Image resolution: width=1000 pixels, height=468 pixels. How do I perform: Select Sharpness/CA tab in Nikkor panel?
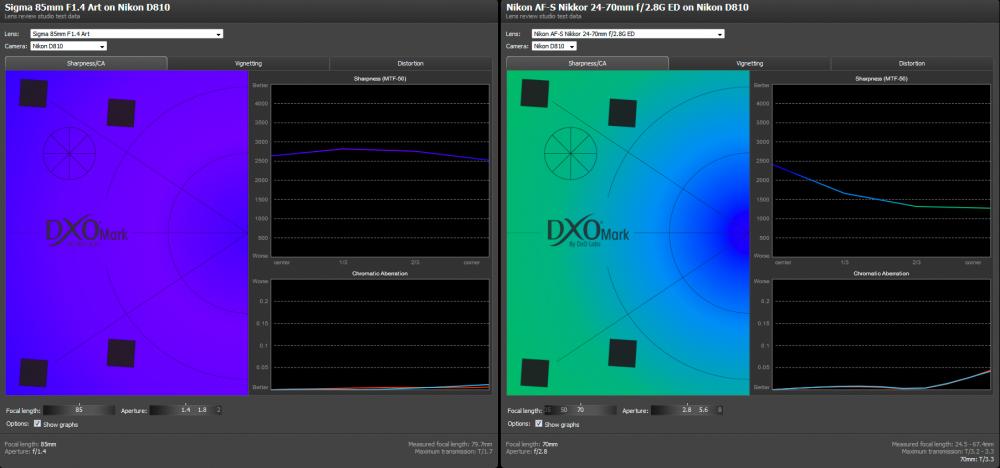(x=587, y=63)
